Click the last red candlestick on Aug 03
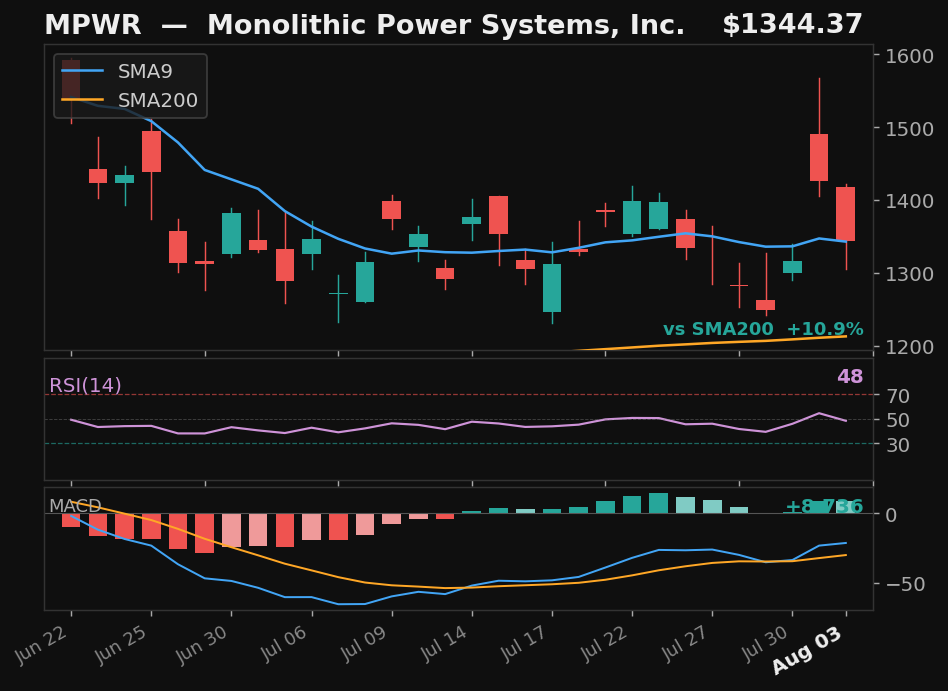 (846, 214)
